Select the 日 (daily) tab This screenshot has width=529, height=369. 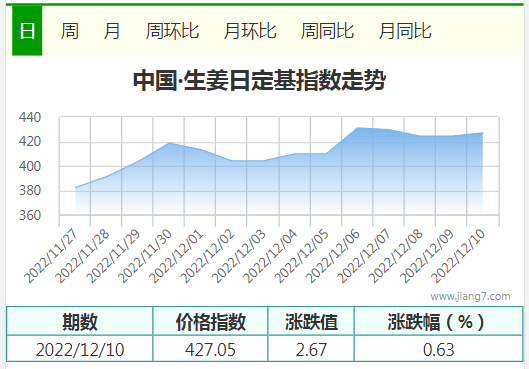coord(27,31)
